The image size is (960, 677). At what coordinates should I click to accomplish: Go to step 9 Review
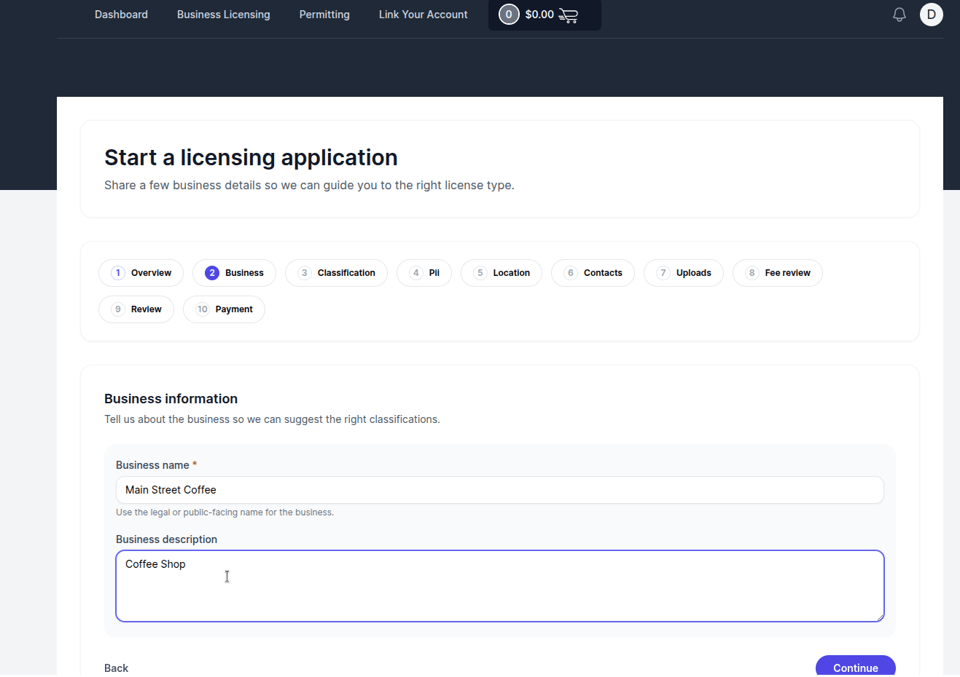[x=137, y=309]
